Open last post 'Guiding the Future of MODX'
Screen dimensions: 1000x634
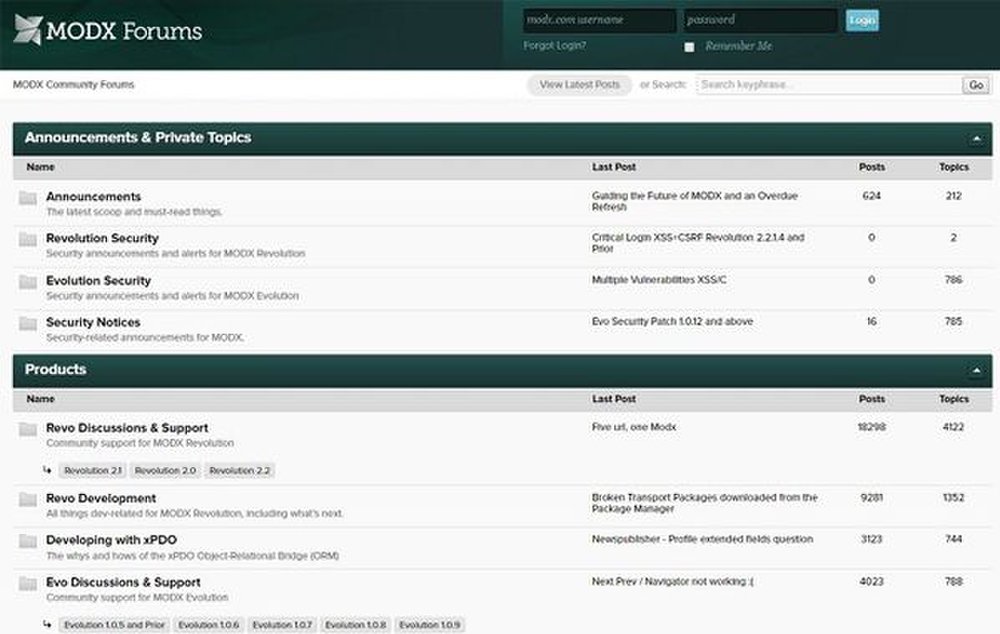pyautogui.click(x=695, y=202)
